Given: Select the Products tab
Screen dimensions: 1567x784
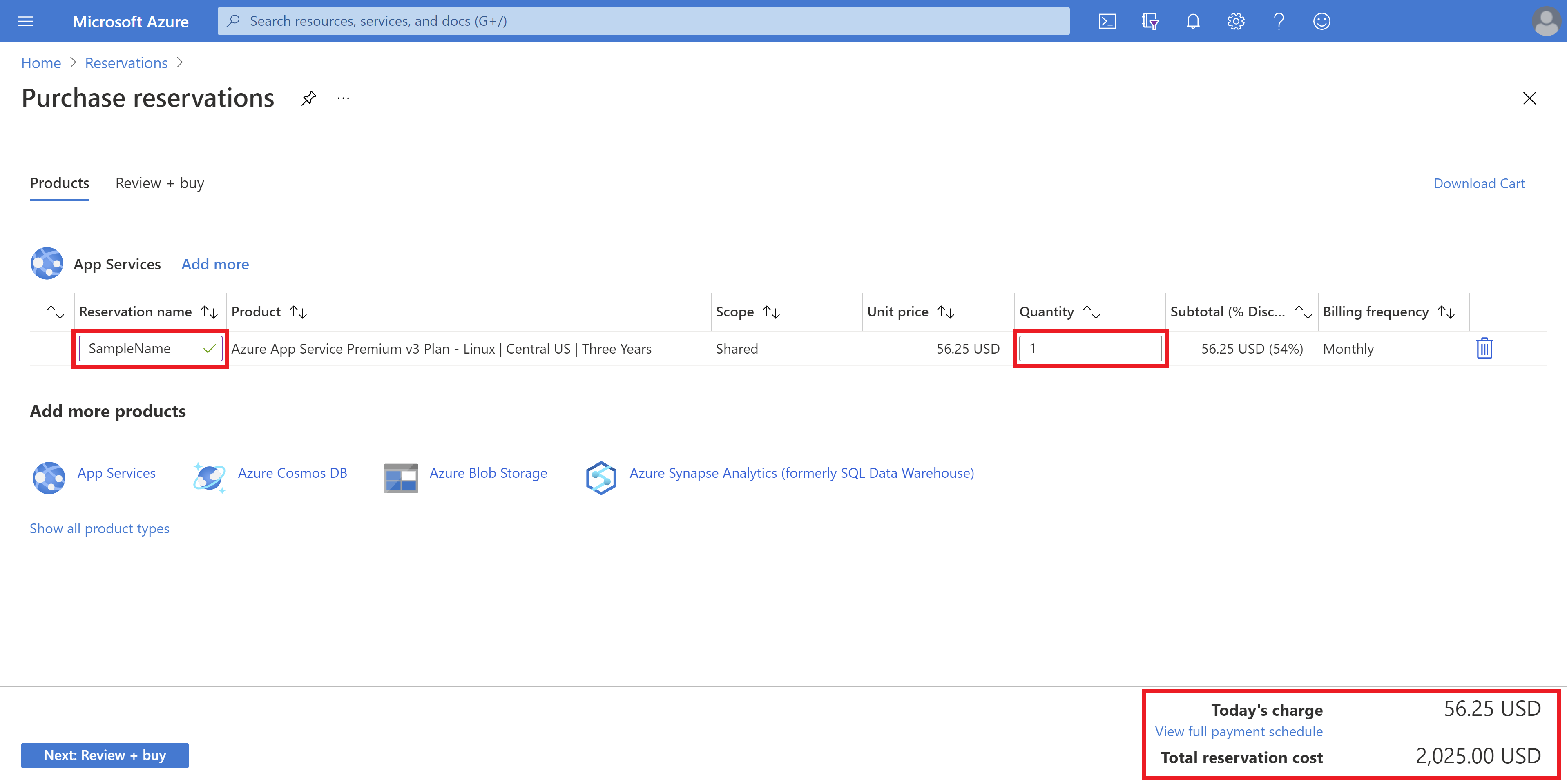Looking at the screenshot, I should coord(59,183).
